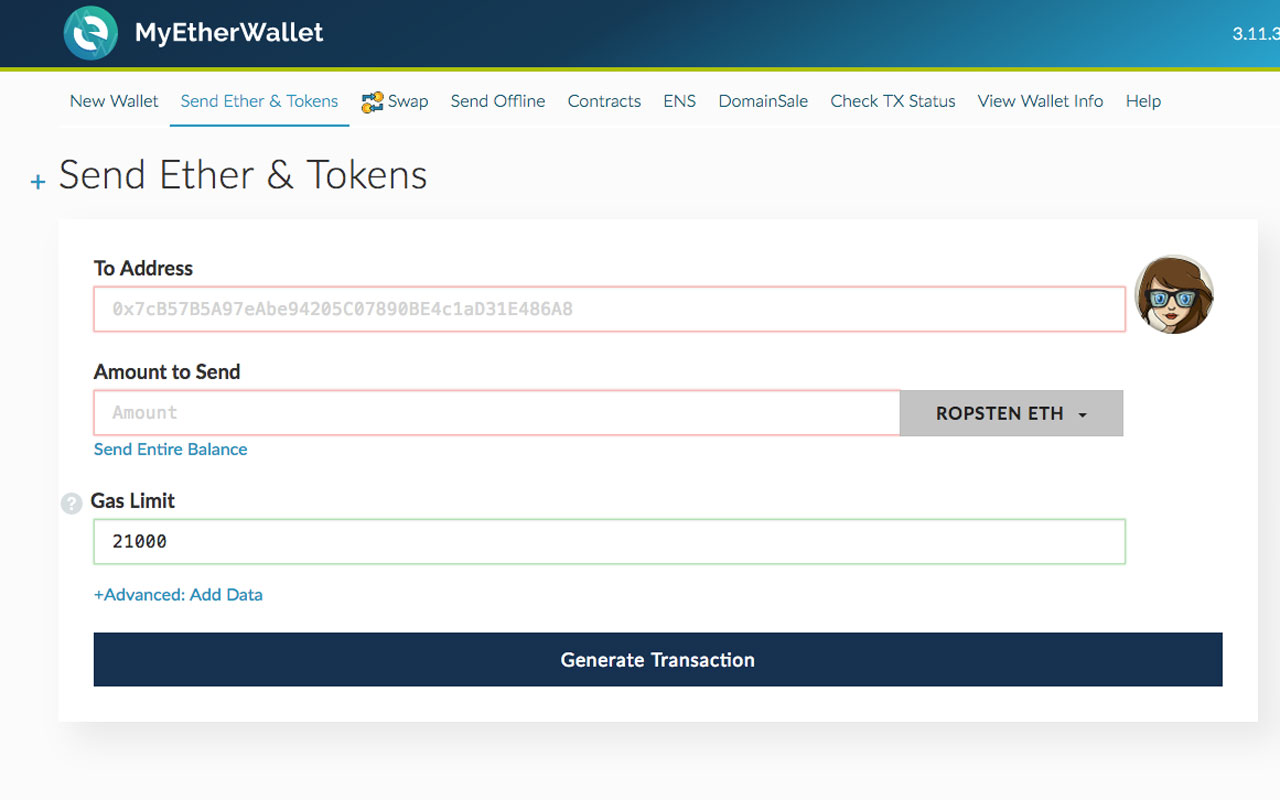Open the Help tab

[1143, 101]
